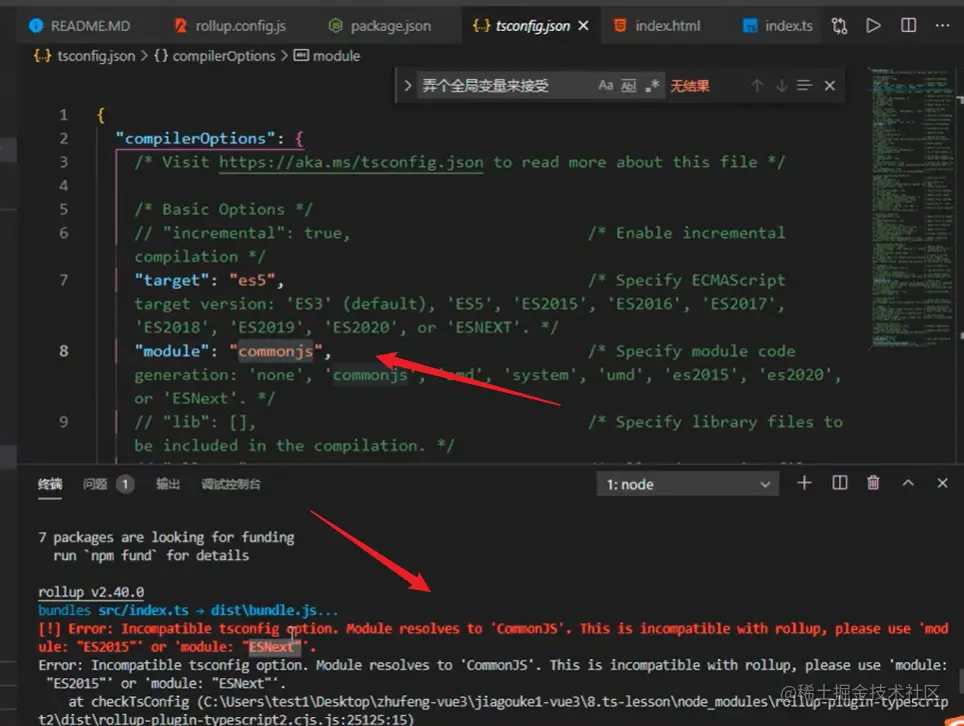964x726 pixels.
Task: Click tsconfig.json in the breadcrumb
Action: tap(96, 56)
